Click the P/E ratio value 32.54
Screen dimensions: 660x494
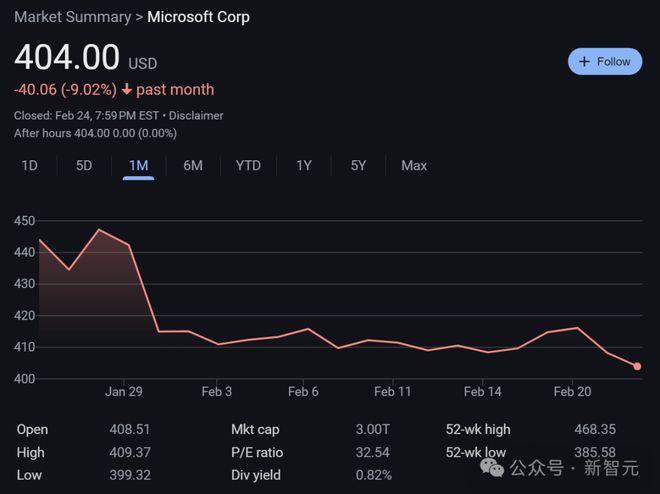373,452
